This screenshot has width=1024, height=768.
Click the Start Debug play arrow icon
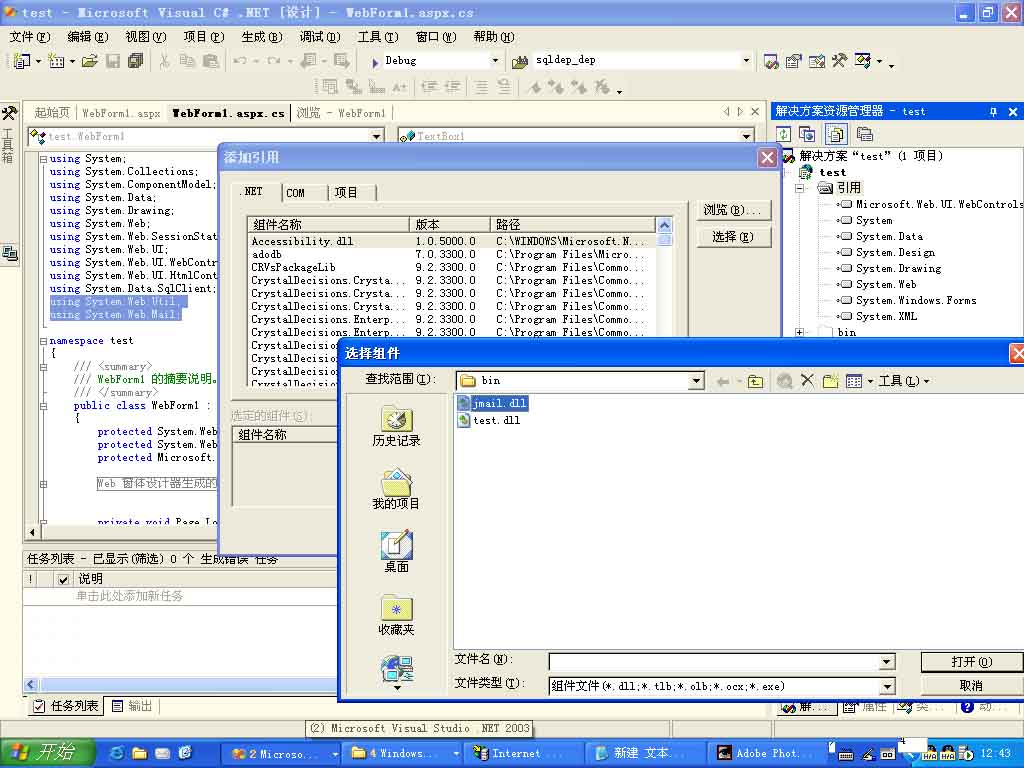tap(375, 62)
